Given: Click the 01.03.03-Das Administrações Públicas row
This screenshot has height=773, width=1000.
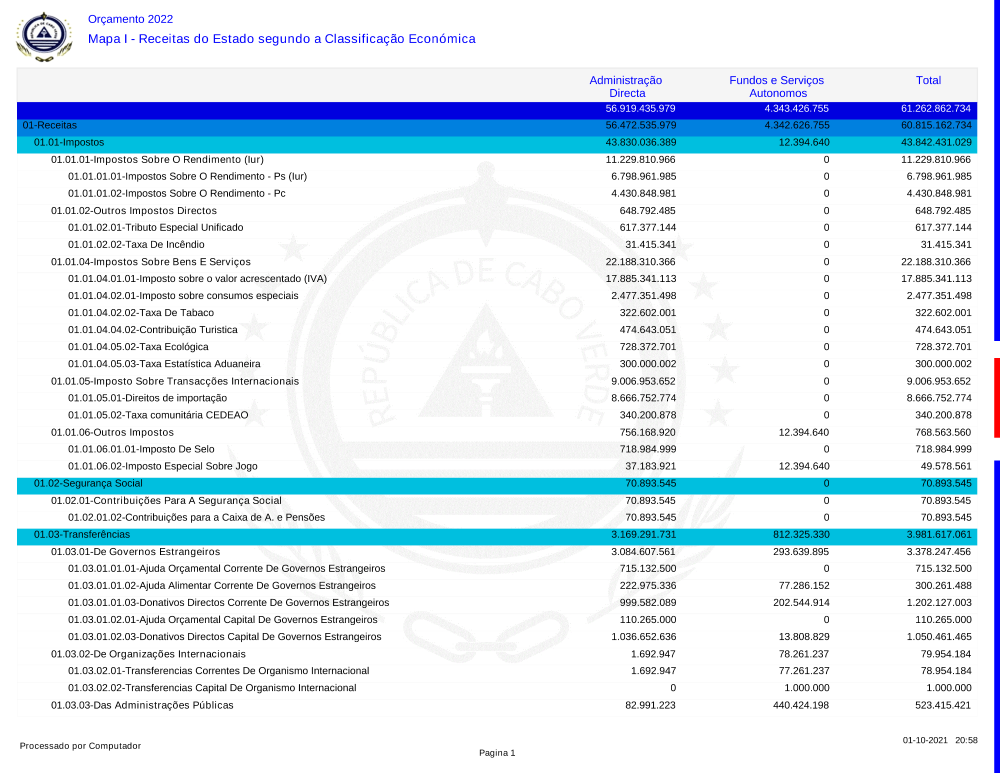Looking at the screenshot, I should 142,705.
